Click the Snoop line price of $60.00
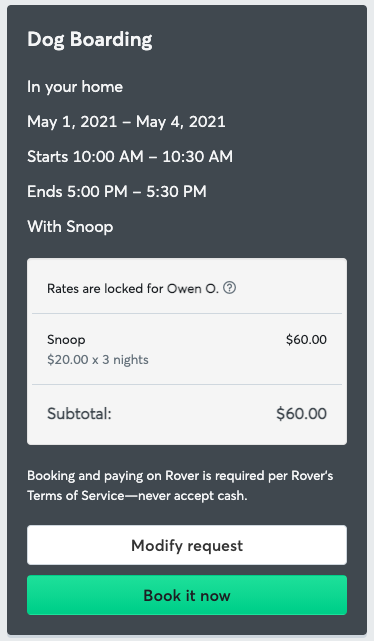Viewport: 374px width, 641px height. 306,340
